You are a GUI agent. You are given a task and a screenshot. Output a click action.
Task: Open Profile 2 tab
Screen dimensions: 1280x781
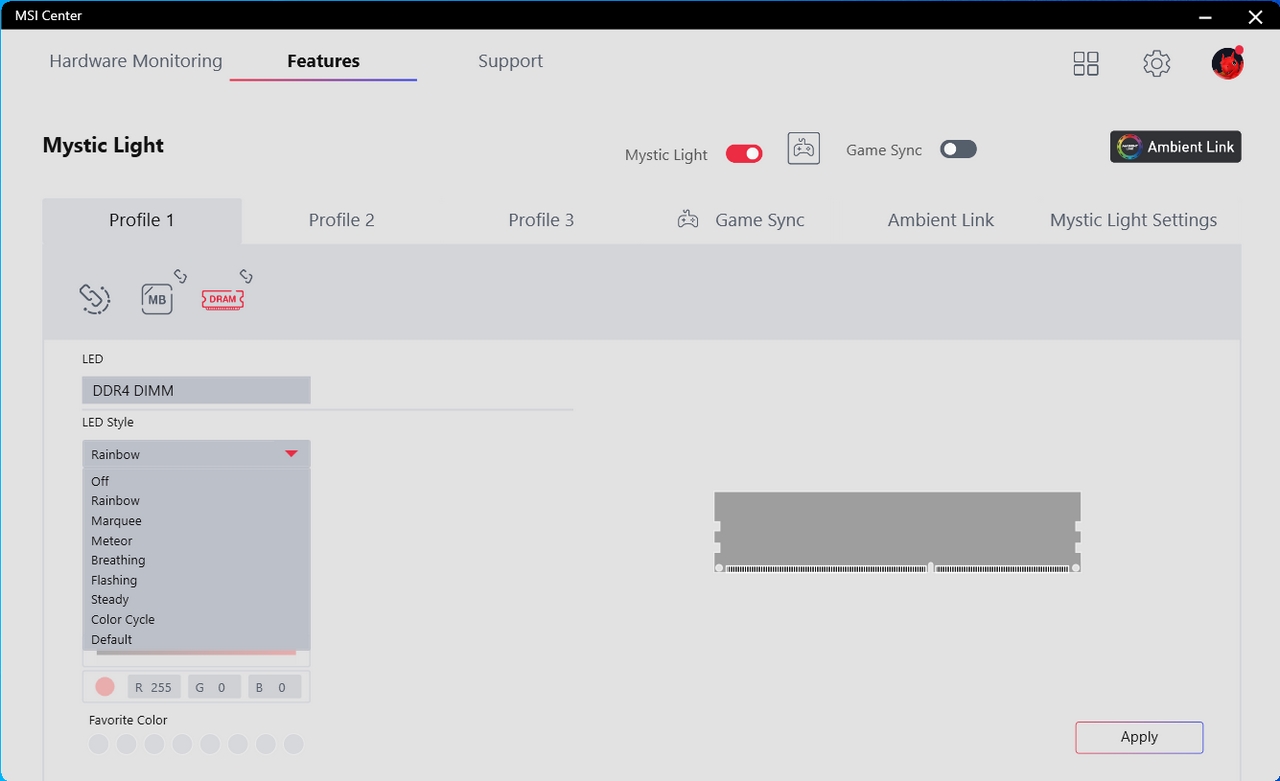[x=342, y=220]
